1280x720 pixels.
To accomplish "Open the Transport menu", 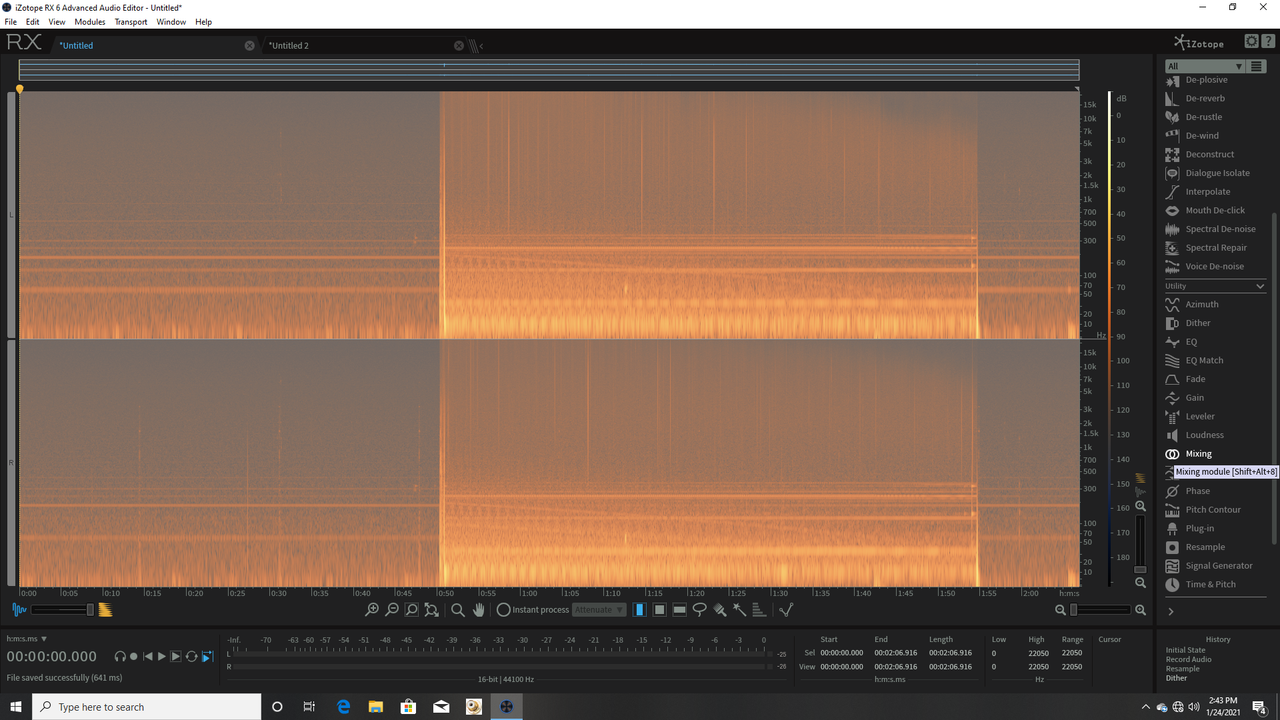I will pos(131,22).
